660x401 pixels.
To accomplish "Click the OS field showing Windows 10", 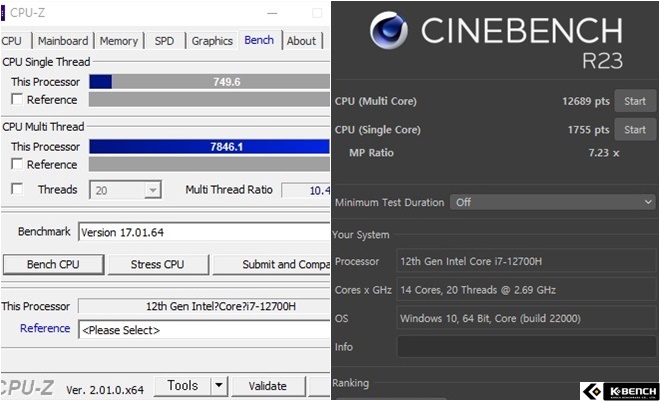I will (526, 318).
